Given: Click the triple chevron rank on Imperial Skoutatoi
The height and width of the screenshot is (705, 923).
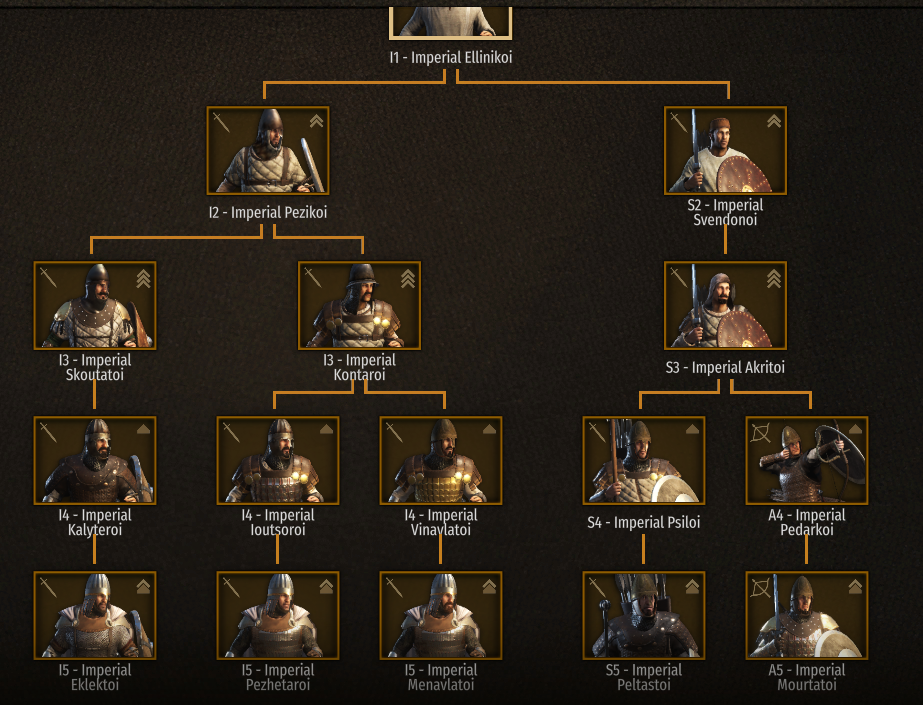Looking at the screenshot, I should (x=143, y=278).
